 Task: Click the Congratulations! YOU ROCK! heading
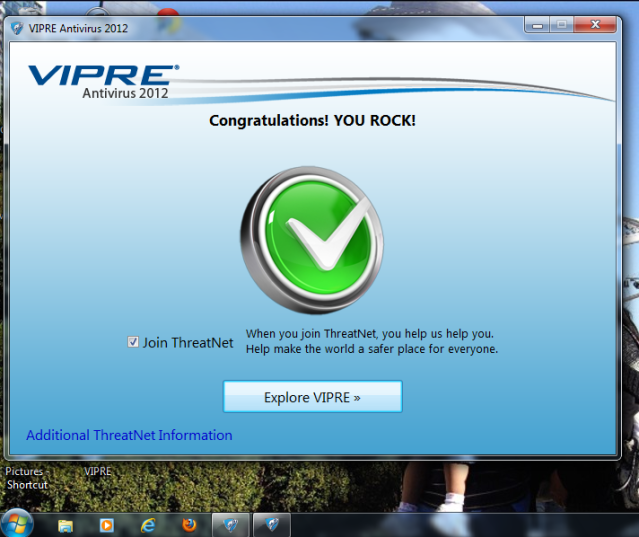pyautogui.click(x=312, y=121)
